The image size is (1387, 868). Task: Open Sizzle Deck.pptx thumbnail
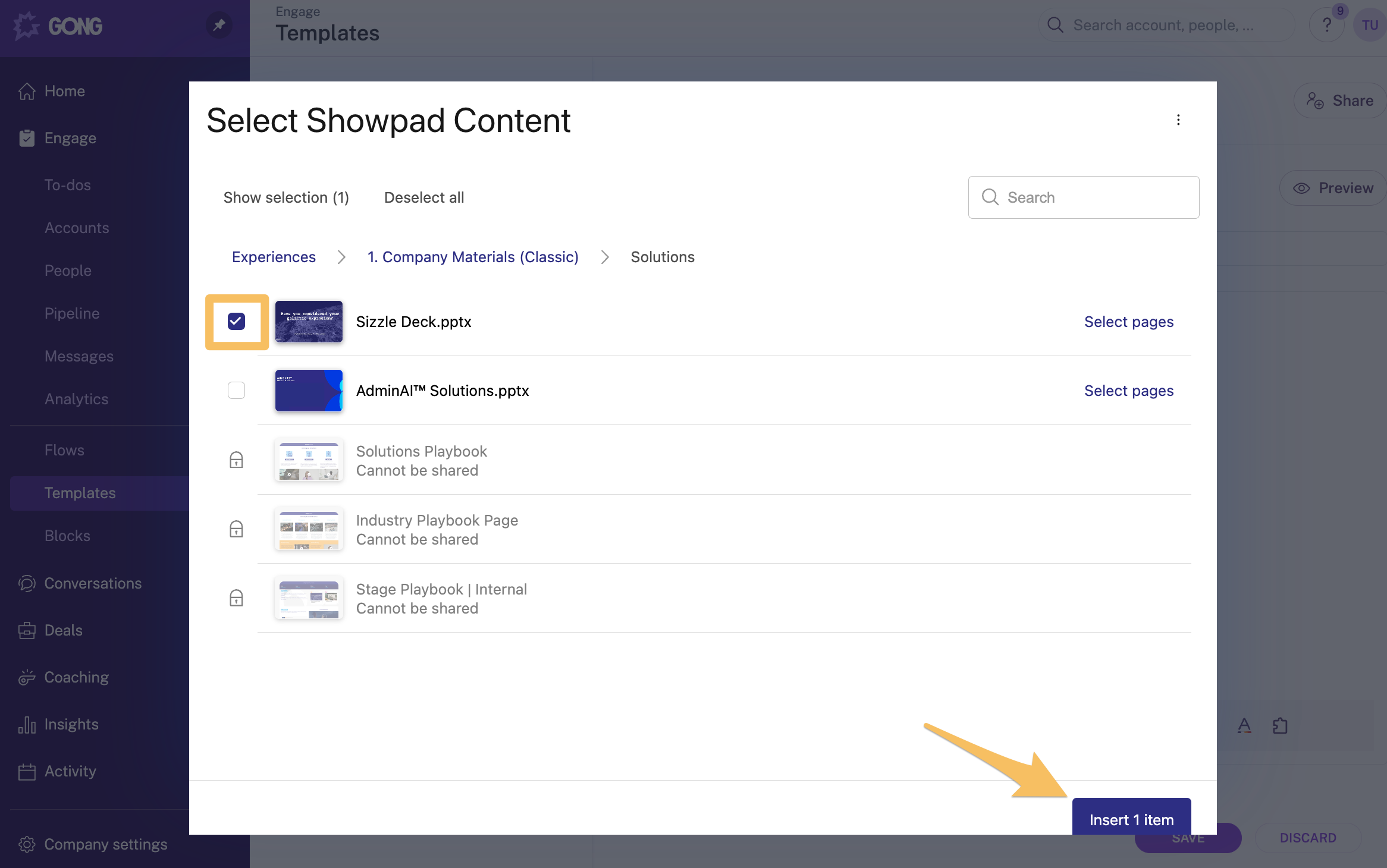click(x=309, y=322)
